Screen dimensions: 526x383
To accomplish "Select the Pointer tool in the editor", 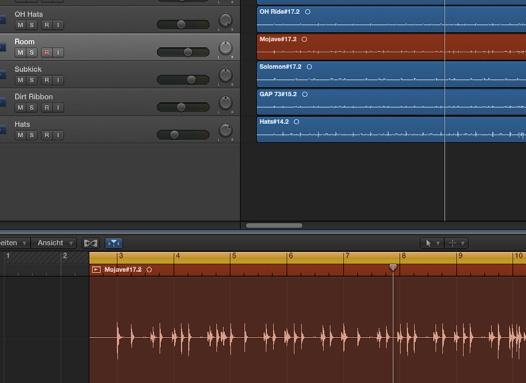I will click(x=428, y=243).
